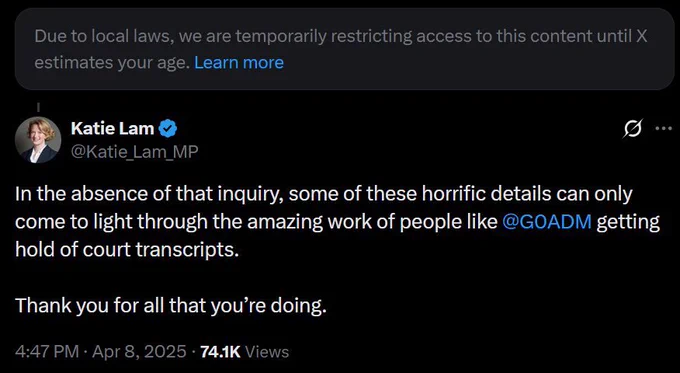Follow the @G0ADM mention link
The width and height of the screenshot is (680, 373).
coord(546,222)
